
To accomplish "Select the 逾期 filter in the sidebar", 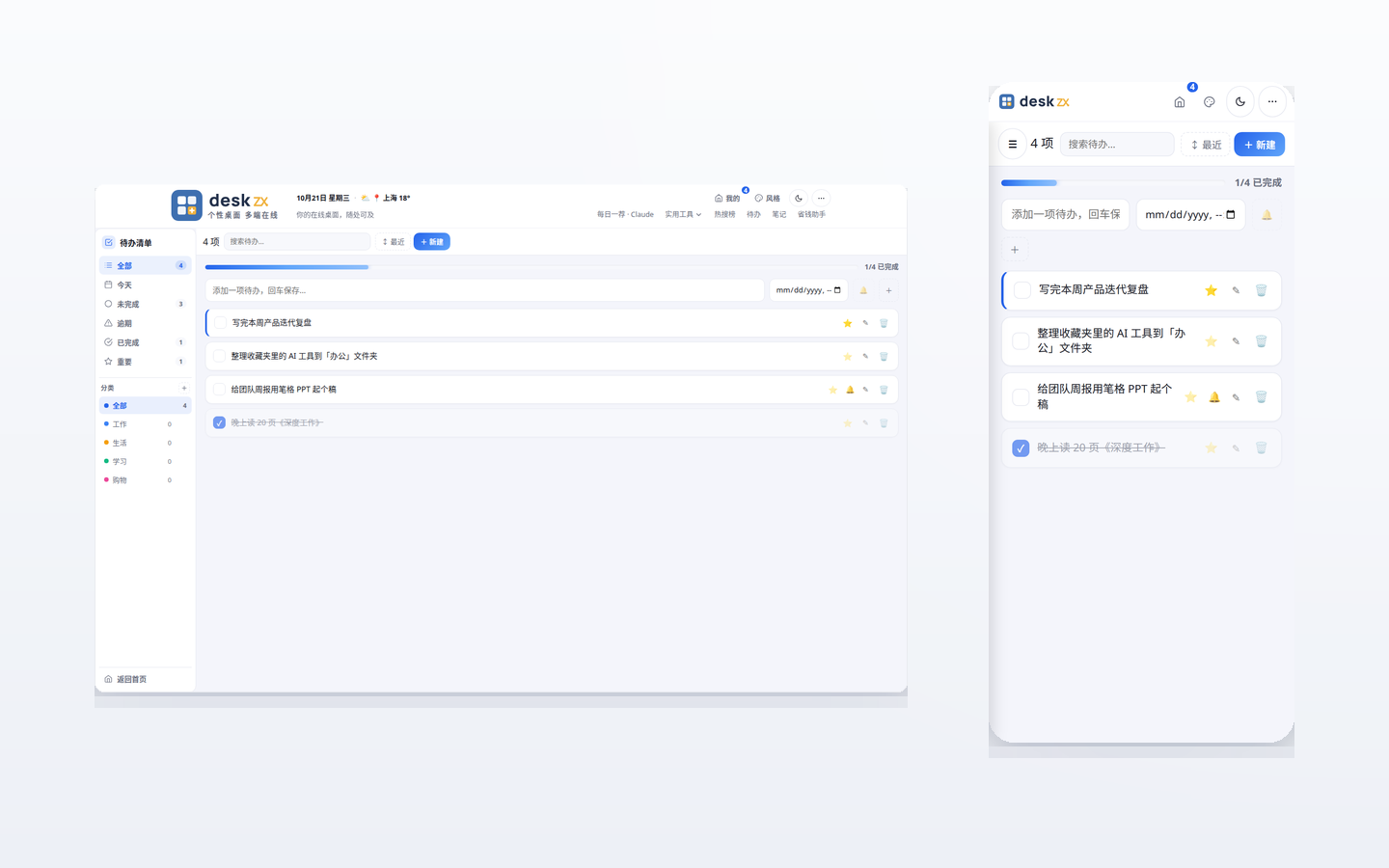I will [145, 323].
